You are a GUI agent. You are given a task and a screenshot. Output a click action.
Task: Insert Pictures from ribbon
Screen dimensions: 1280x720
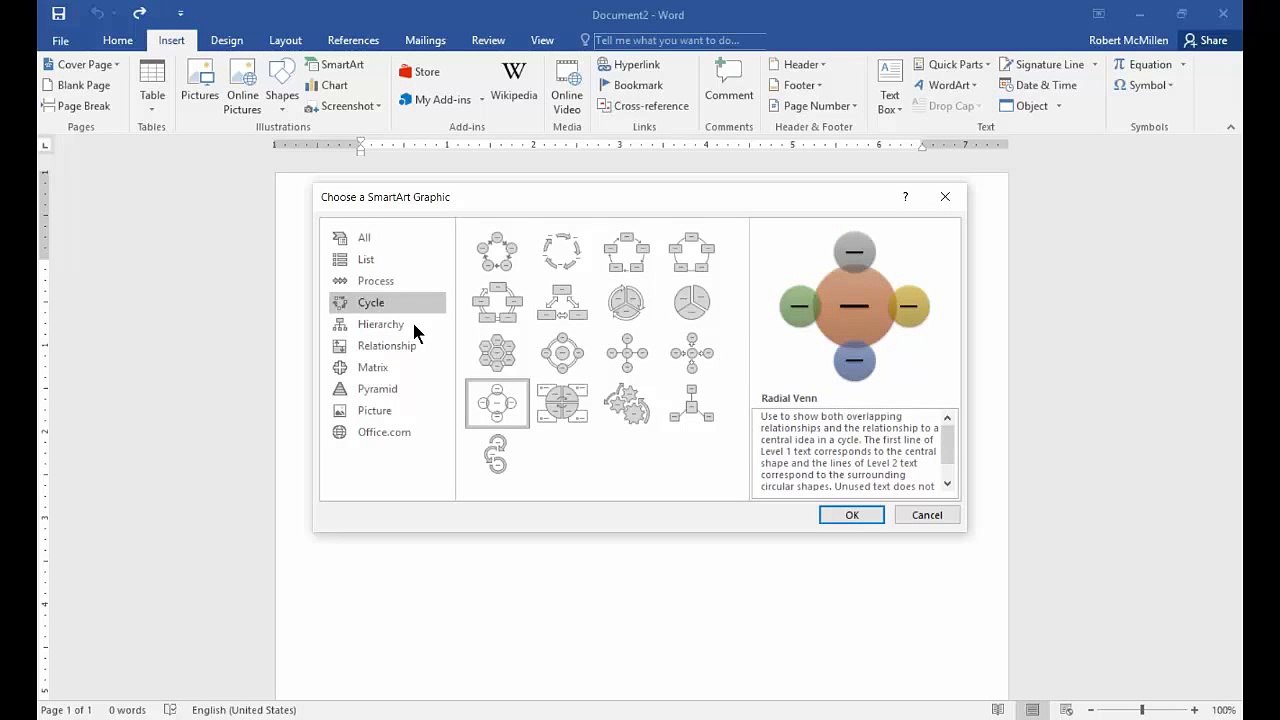click(199, 82)
